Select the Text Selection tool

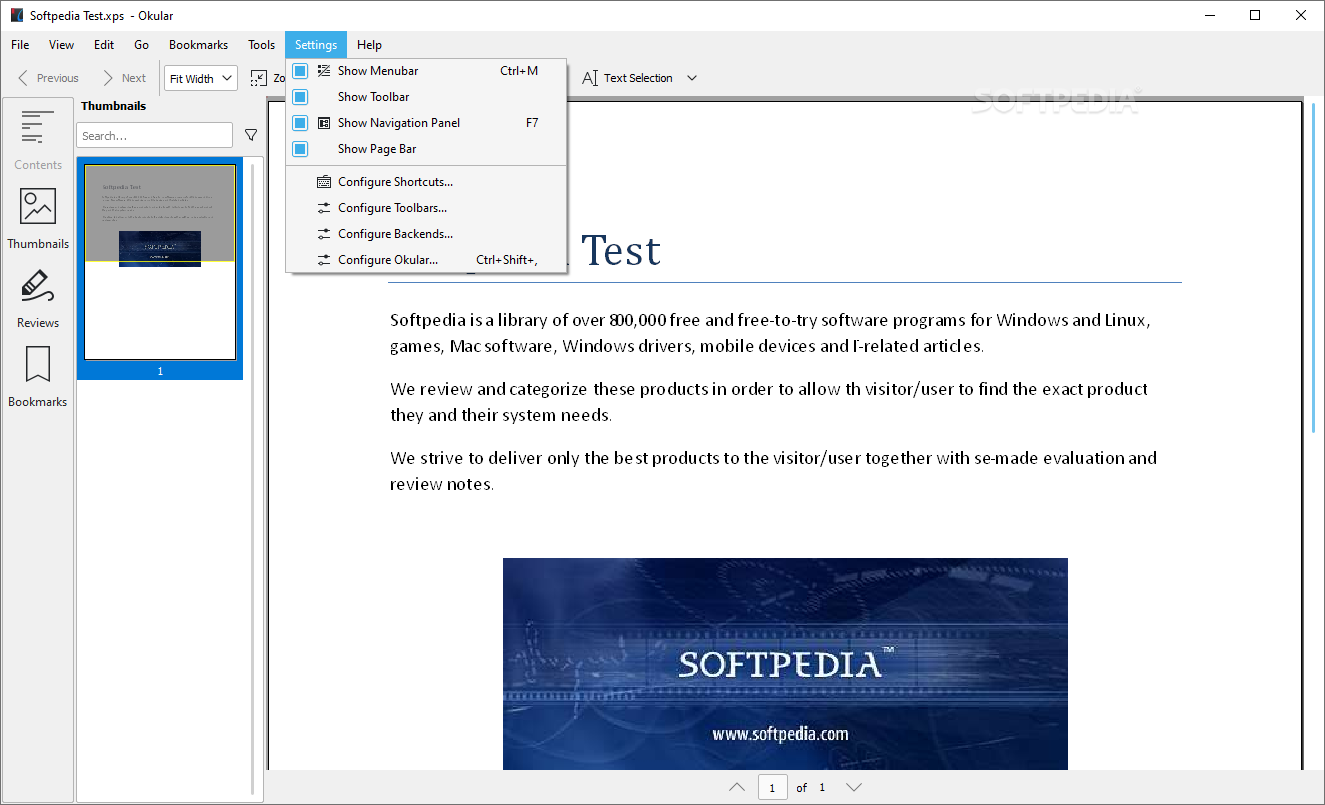point(627,78)
